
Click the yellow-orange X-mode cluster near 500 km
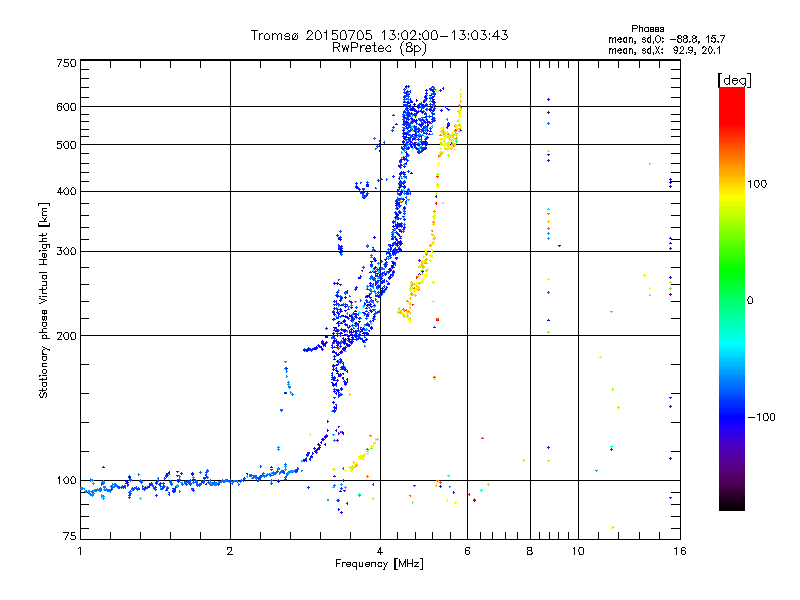click(449, 139)
